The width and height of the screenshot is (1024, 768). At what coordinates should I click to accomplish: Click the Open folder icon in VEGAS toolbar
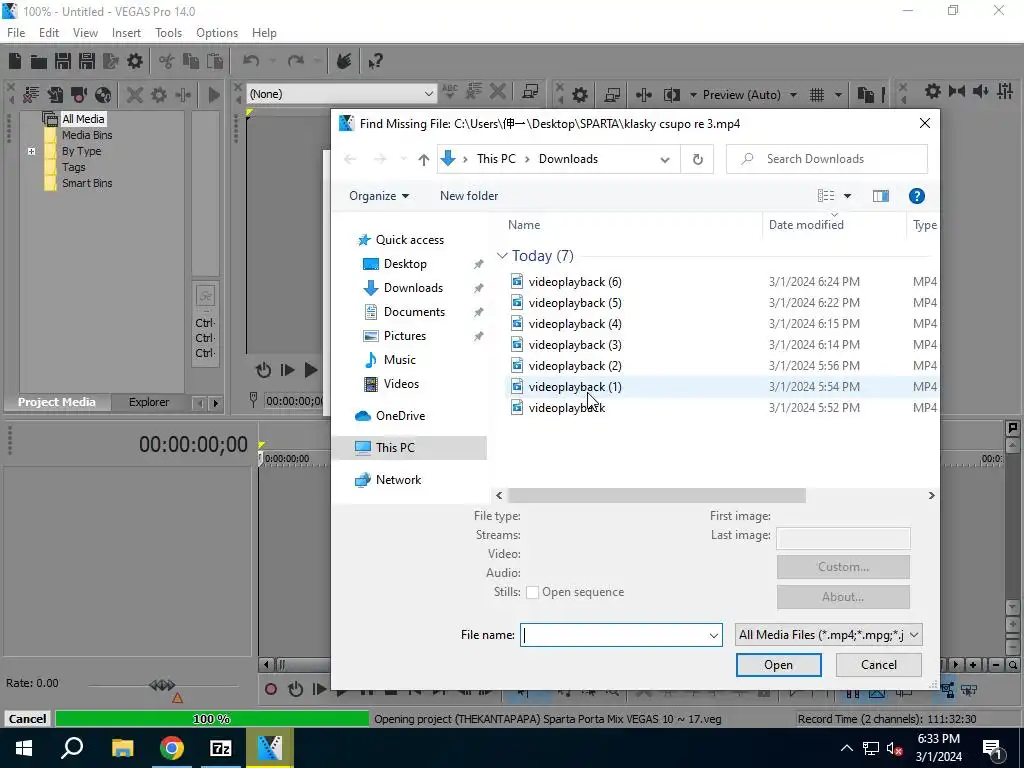[39, 61]
